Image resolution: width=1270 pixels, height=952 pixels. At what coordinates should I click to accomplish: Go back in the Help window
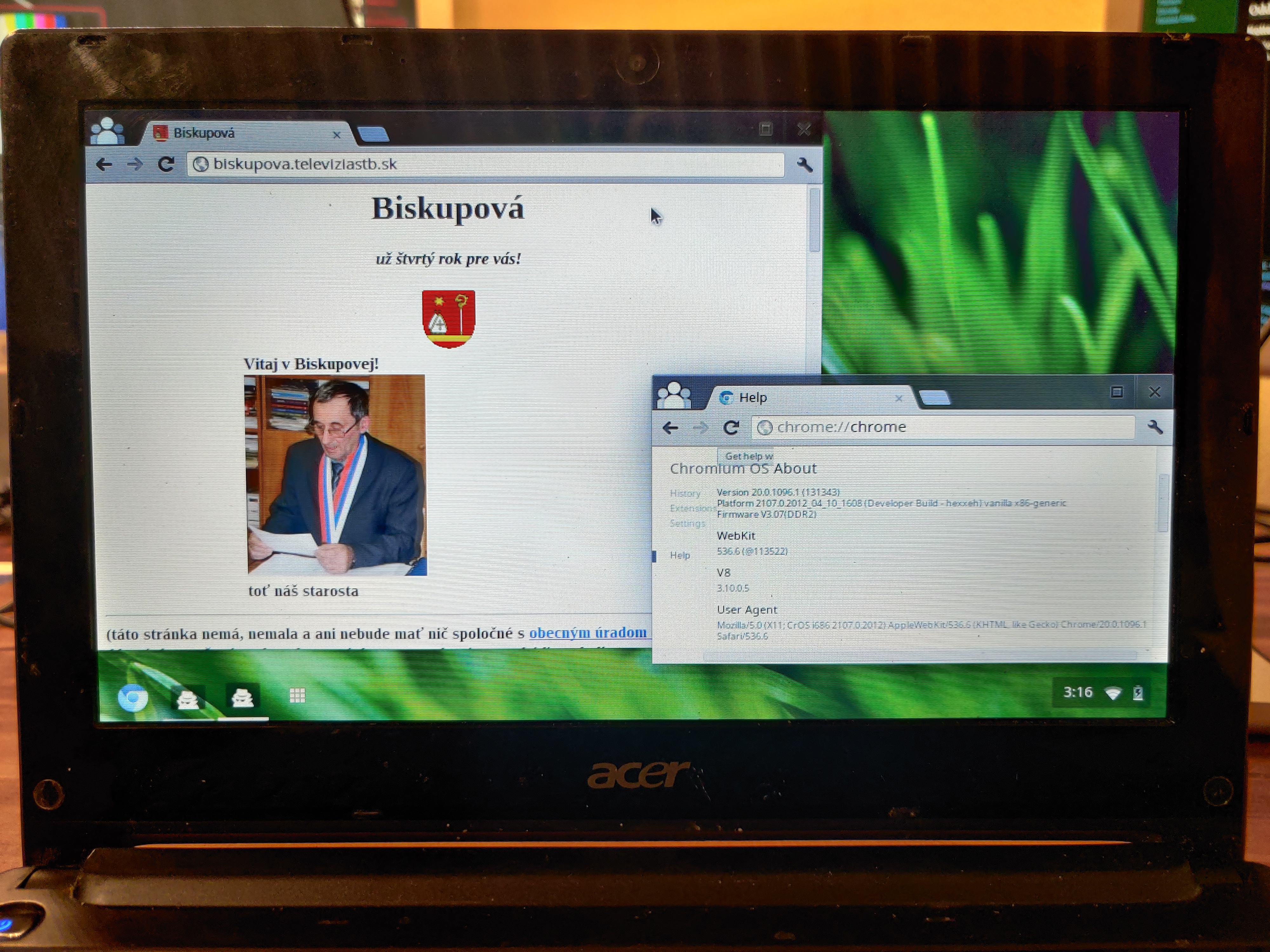670,427
